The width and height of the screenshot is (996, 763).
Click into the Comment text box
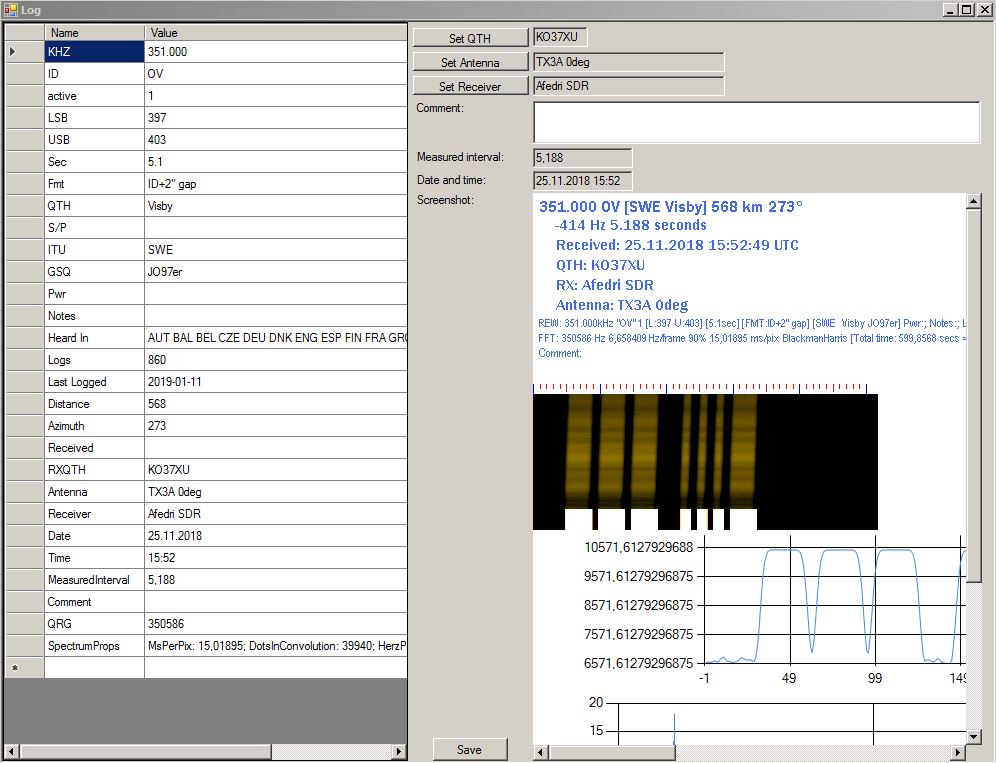(x=757, y=122)
